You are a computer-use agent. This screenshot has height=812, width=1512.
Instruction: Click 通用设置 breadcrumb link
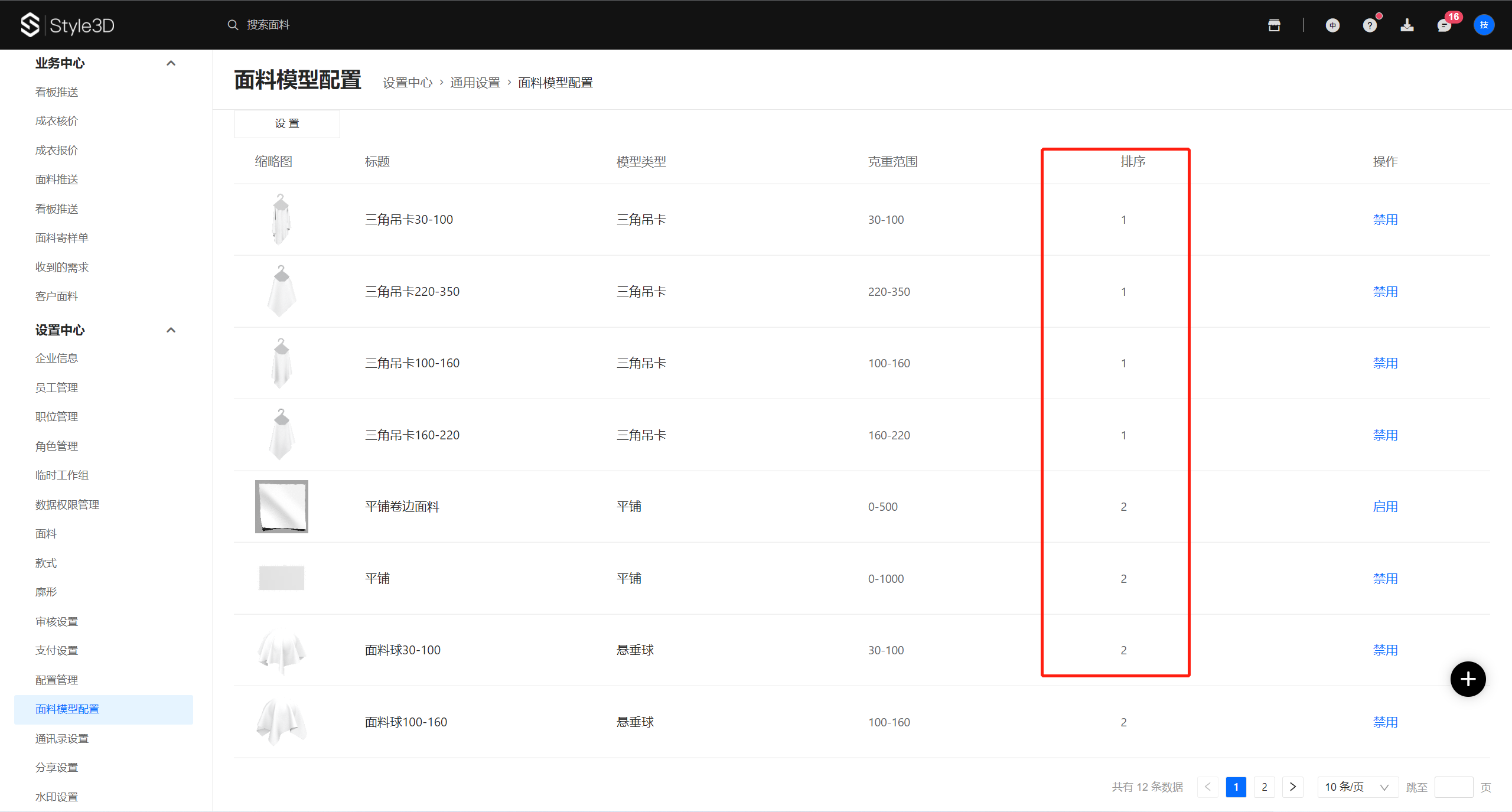coord(475,83)
